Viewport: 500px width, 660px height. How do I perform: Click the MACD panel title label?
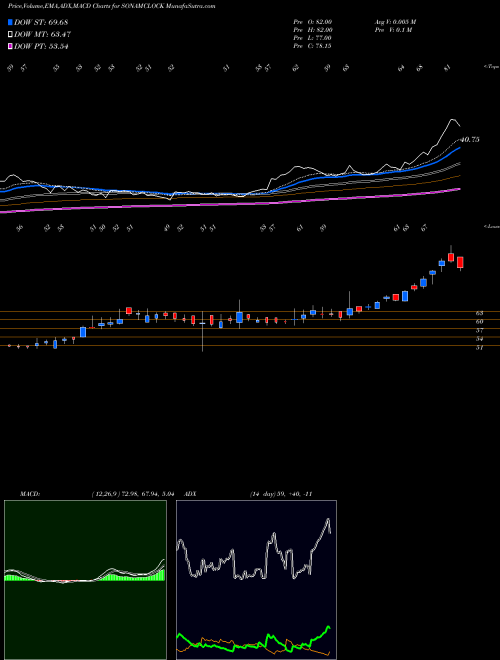click(x=29, y=494)
